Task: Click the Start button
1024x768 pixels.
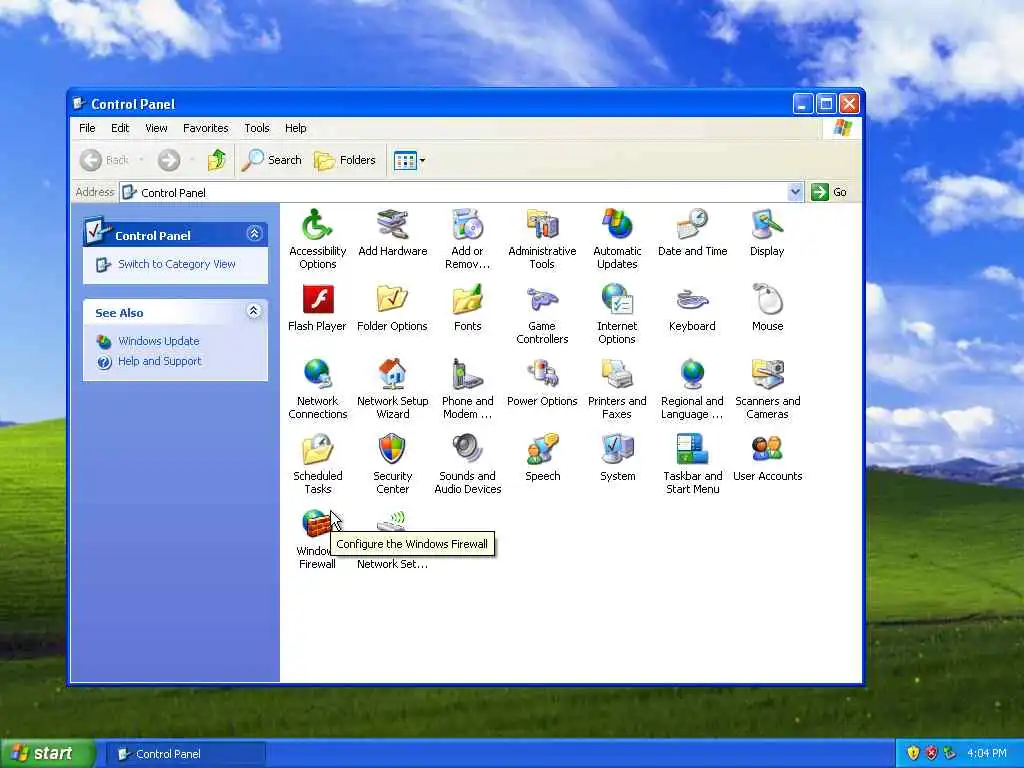Action: [46, 754]
